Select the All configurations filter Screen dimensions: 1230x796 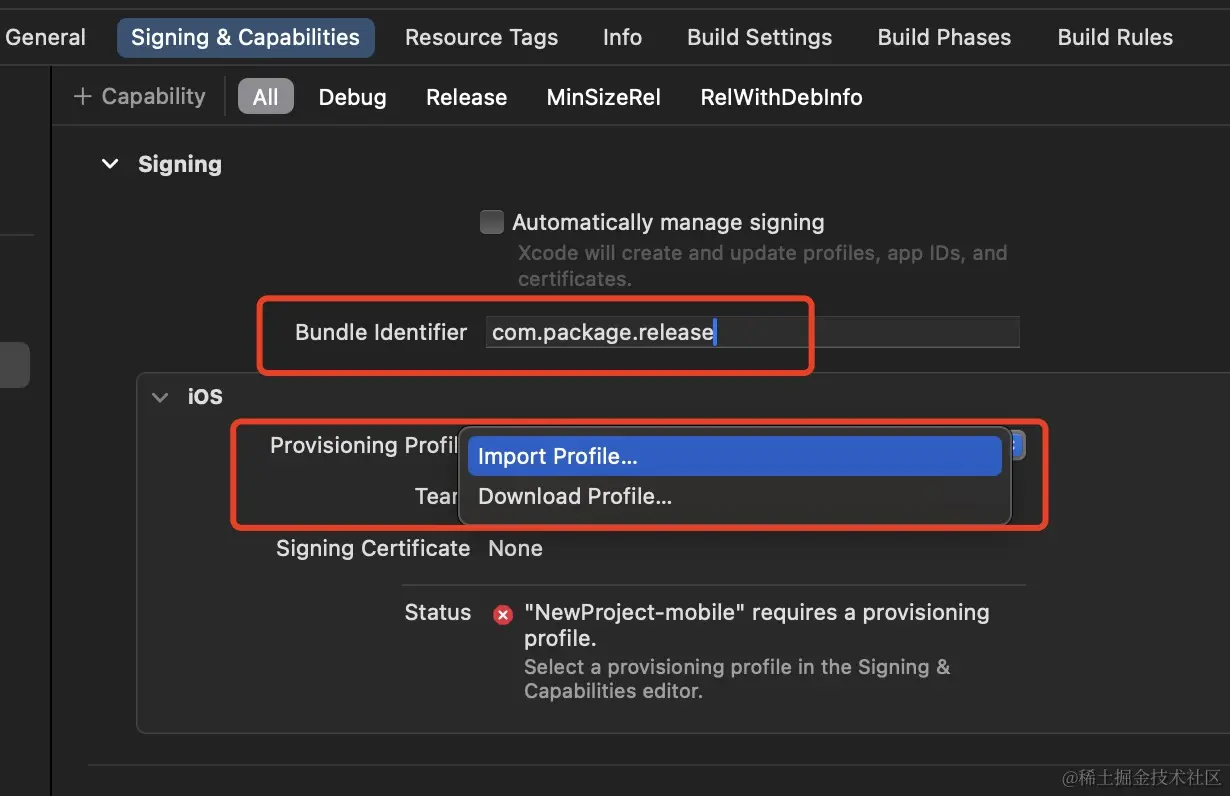(x=265, y=97)
